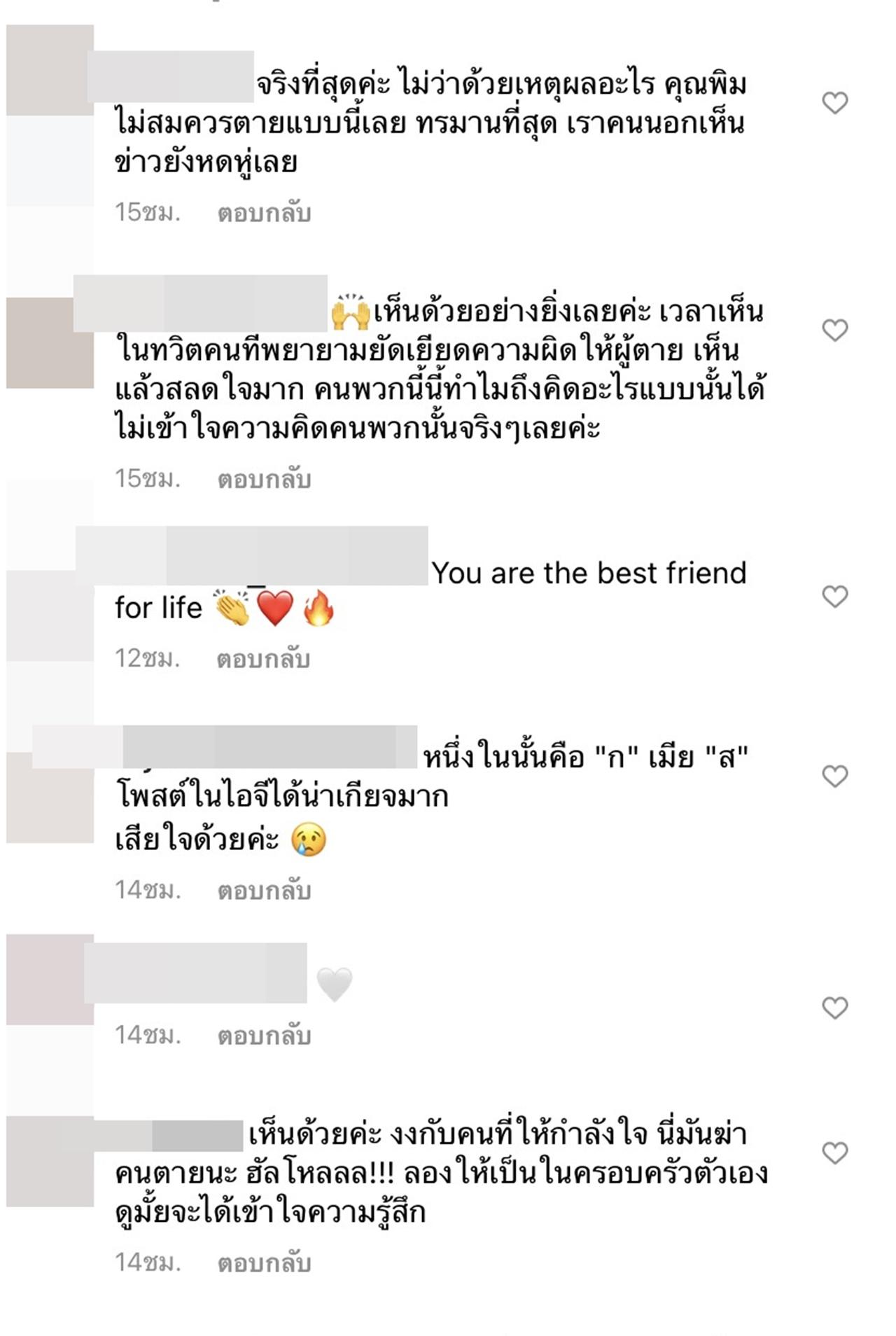Reply to the comment ending จริงๆเลยค่ะ

coord(264,479)
